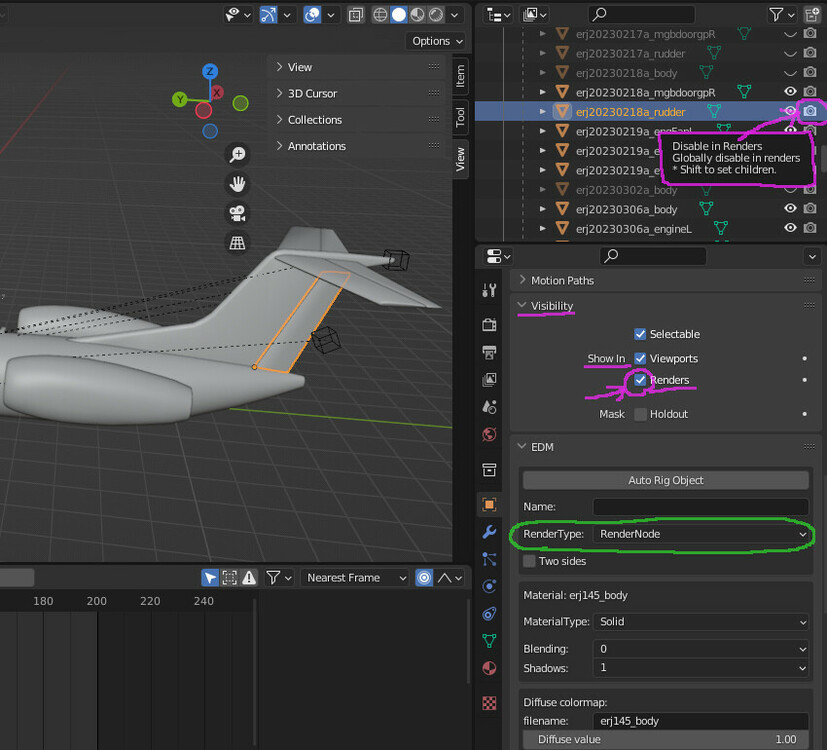Screen dimensions: 827x750
Task: Open the Modifiers wrench properties tab
Action: pos(489,531)
